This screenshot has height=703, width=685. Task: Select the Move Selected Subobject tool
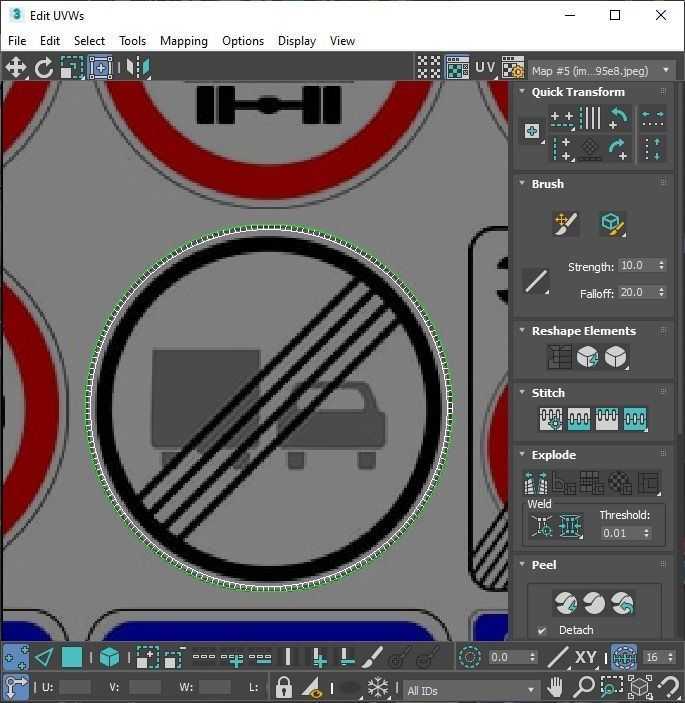tap(16, 68)
